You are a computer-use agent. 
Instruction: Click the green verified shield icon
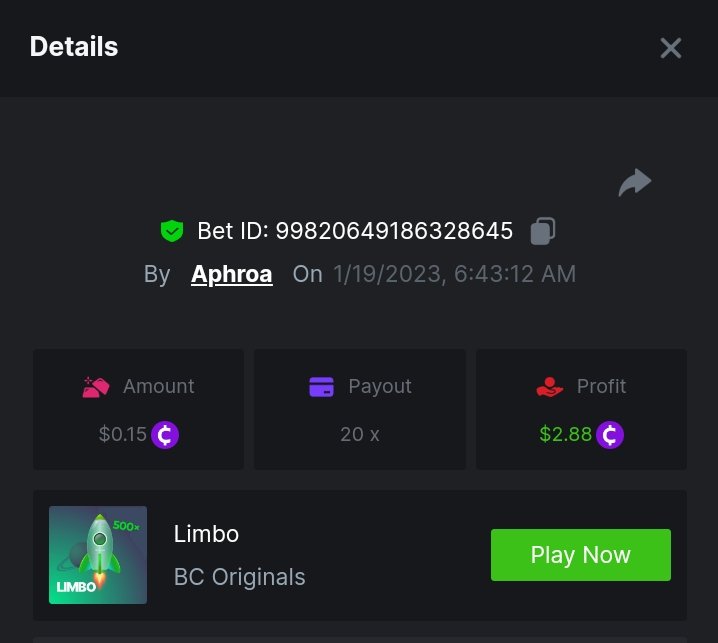pos(172,231)
